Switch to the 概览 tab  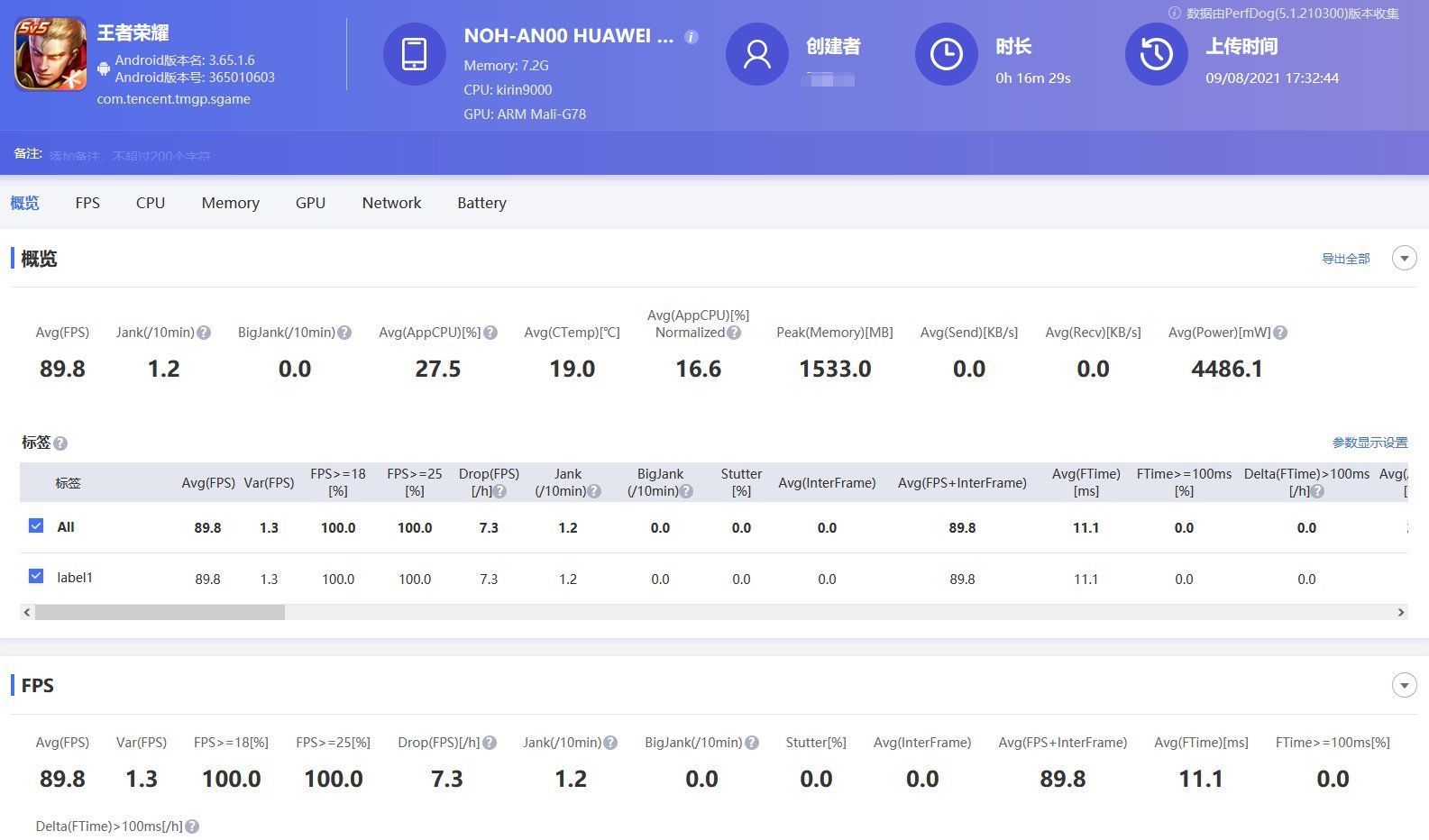pos(24,203)
